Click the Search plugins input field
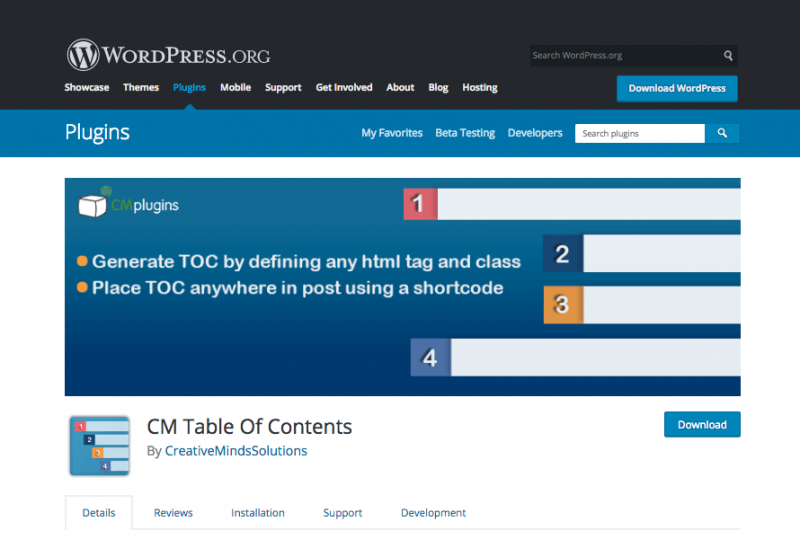The image size is (800, 548). coord(640,133)
